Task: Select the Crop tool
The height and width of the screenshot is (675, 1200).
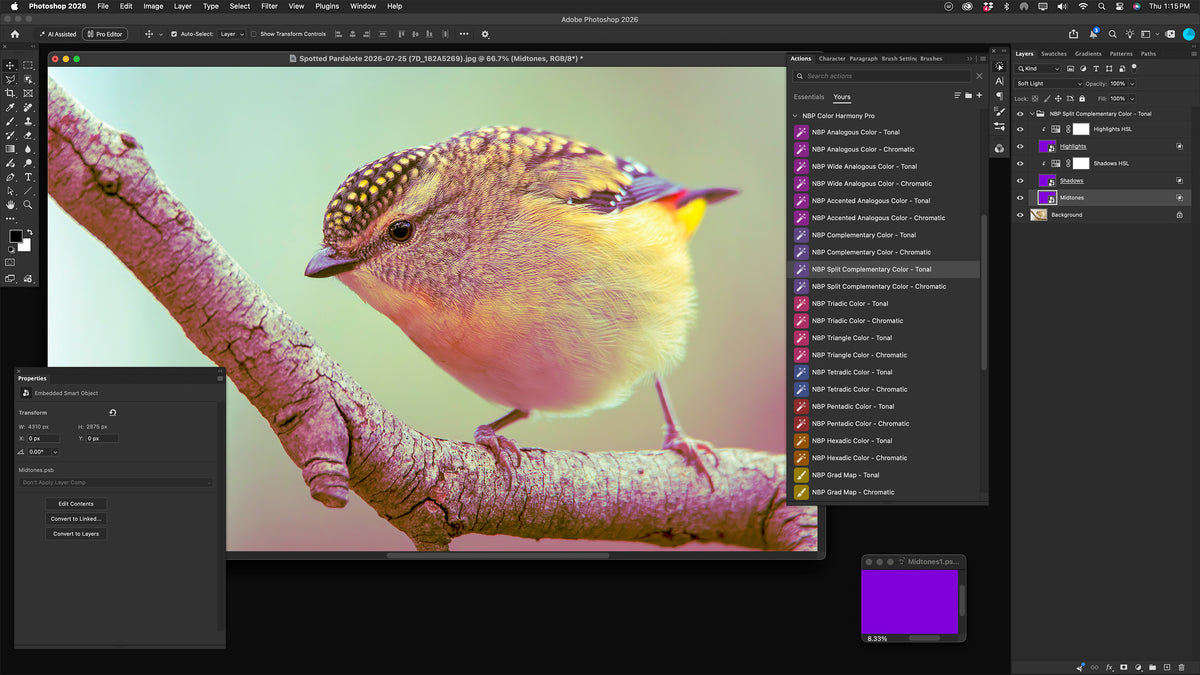Action: click(x=11, y=93)
